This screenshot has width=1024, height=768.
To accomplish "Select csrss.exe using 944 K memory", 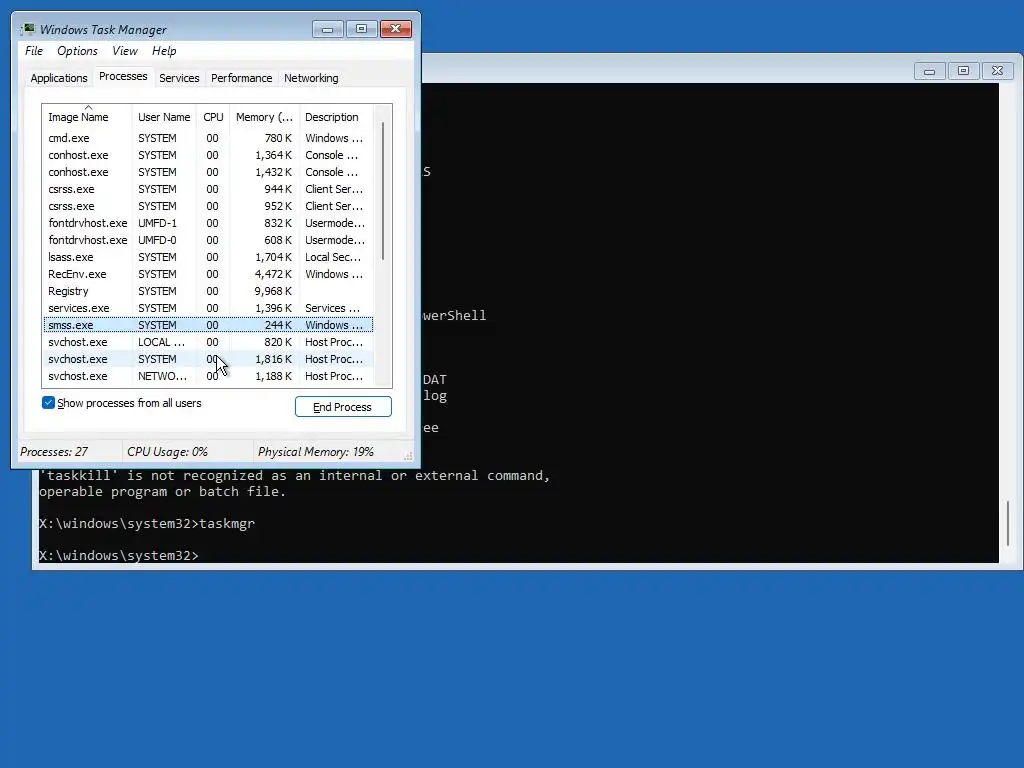I will [x=208, y=189].
